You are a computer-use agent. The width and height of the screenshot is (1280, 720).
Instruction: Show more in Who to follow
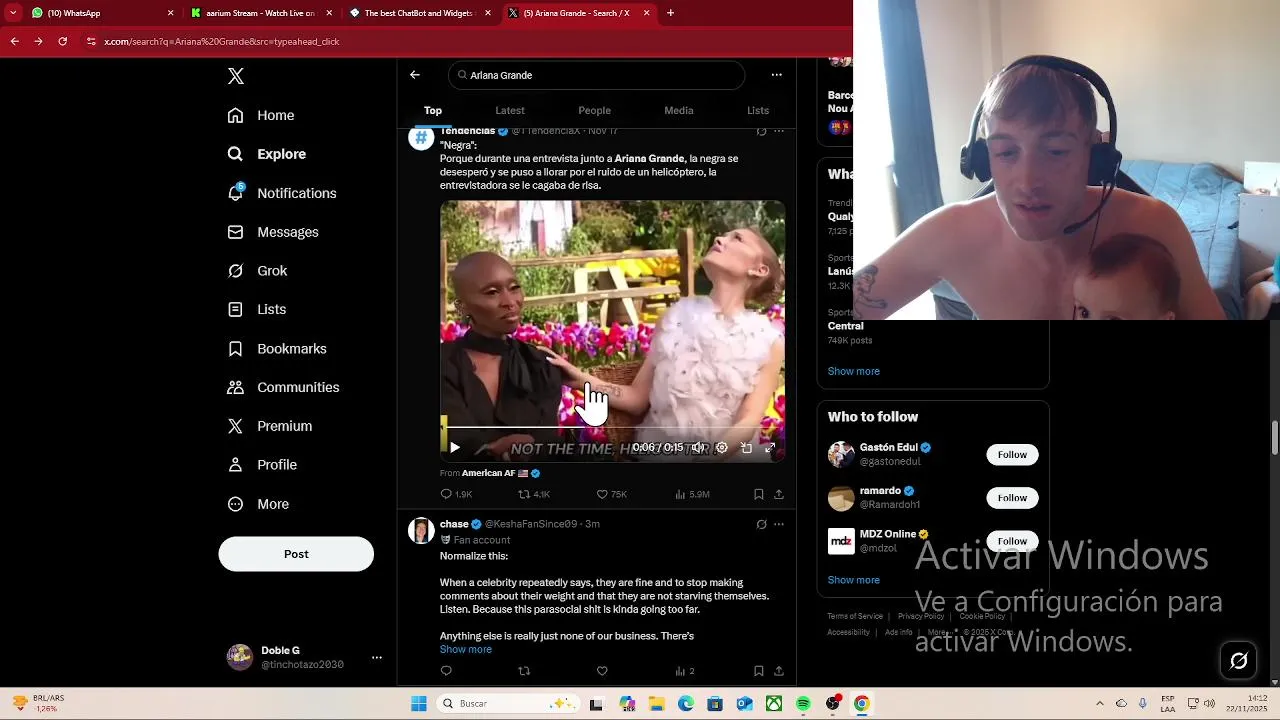853,580
